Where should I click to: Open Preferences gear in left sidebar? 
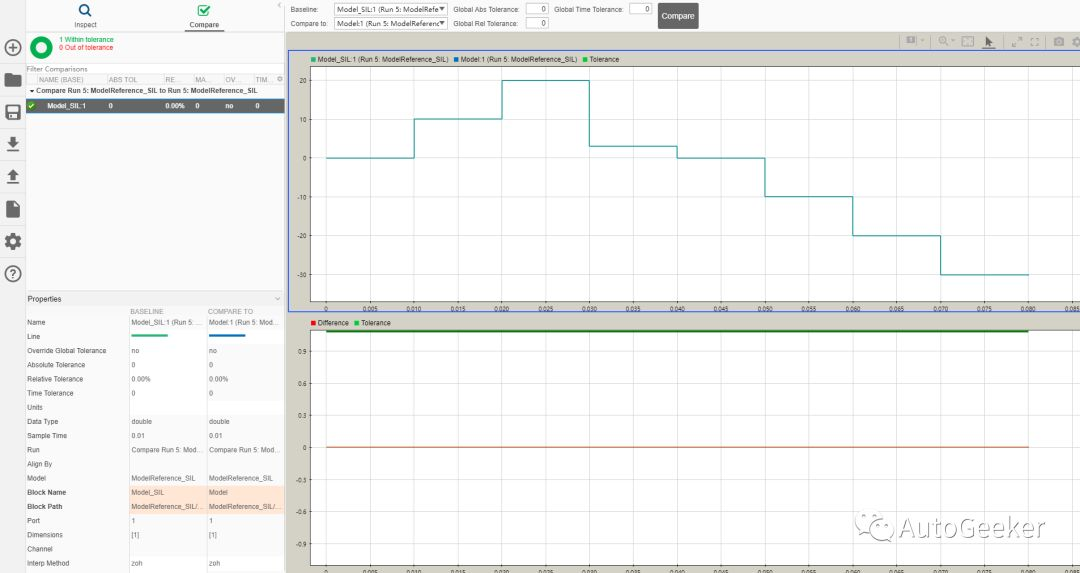(12, 241)
